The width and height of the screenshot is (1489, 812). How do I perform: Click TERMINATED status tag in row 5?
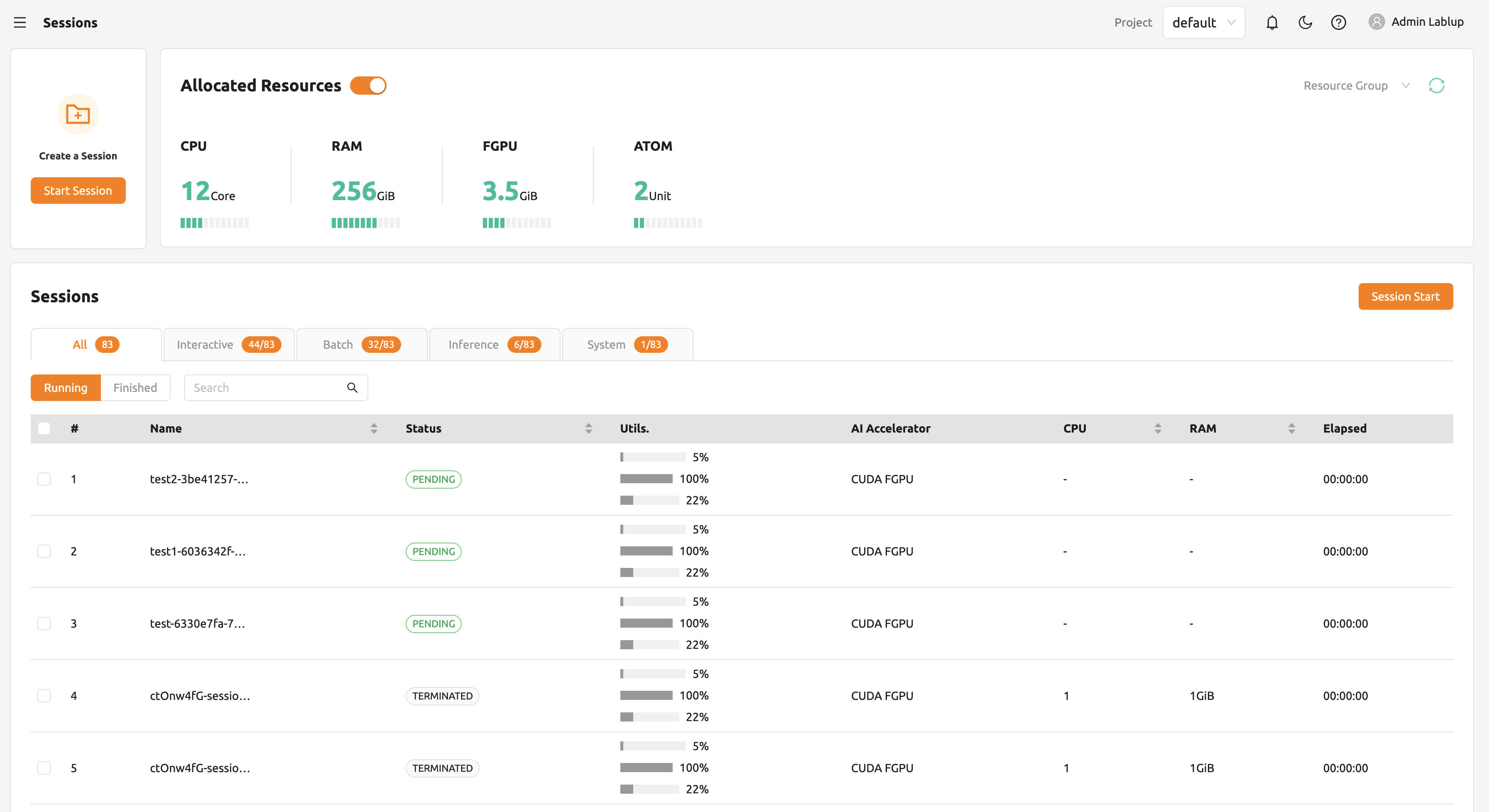coord(442,768)
